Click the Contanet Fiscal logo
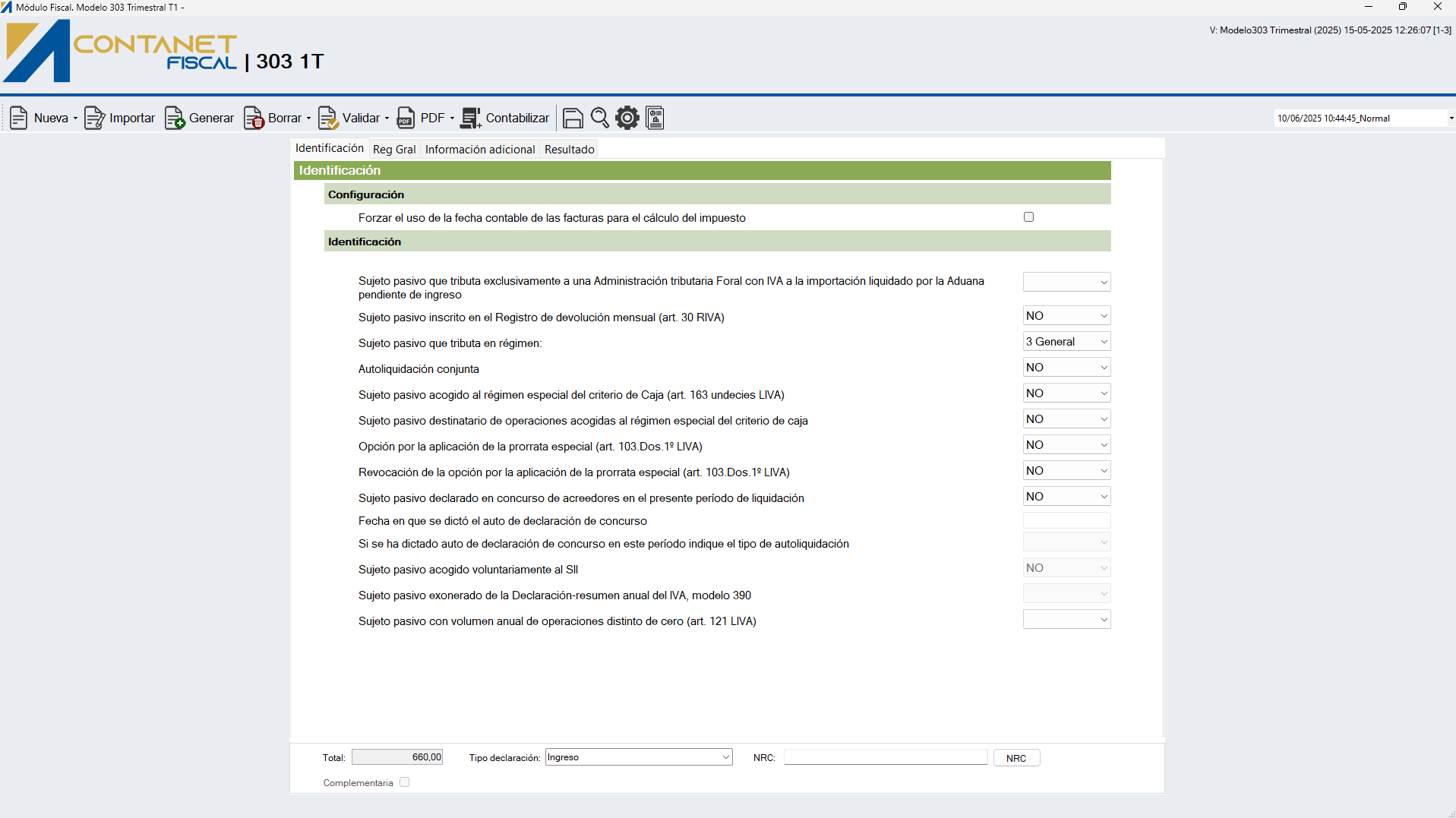 point(122,51)
